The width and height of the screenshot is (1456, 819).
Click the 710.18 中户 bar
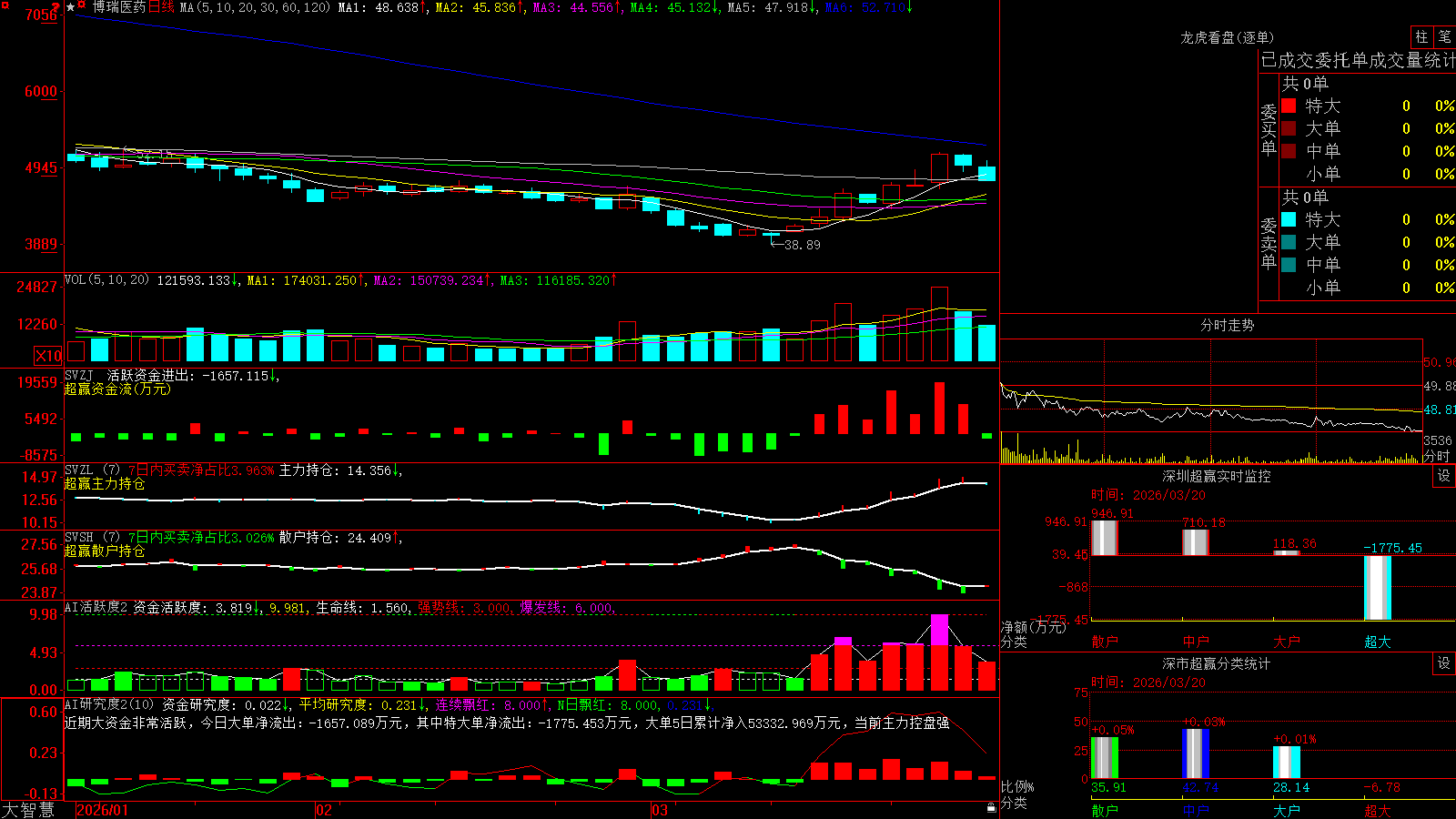tap(1196, 542)
